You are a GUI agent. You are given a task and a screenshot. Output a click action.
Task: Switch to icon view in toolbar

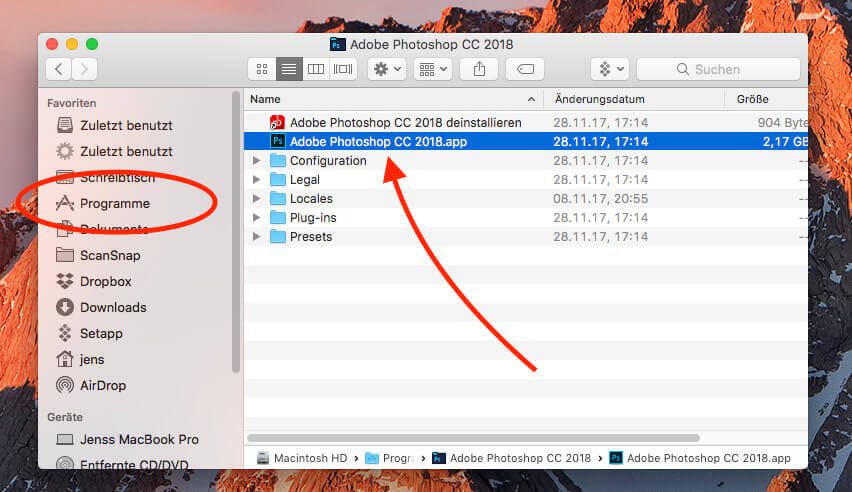tap(262, 69)
